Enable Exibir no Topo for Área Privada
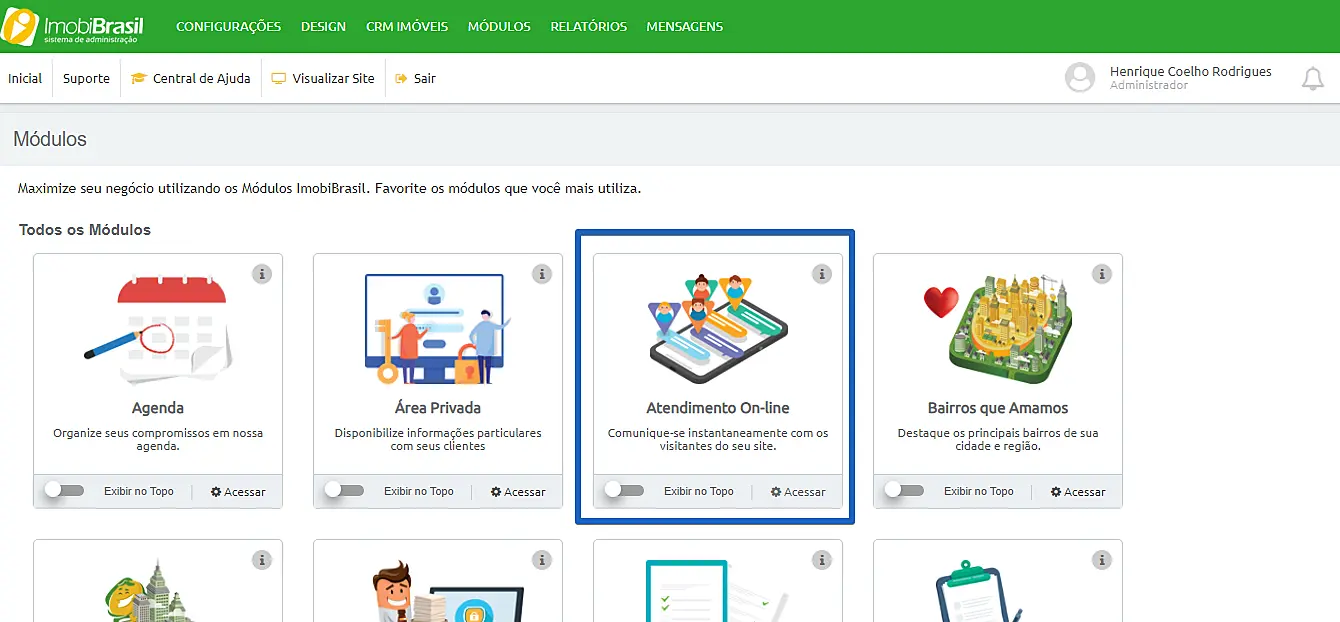The height and width of the screenshot is (622, 1340). [x=345, y=491]
